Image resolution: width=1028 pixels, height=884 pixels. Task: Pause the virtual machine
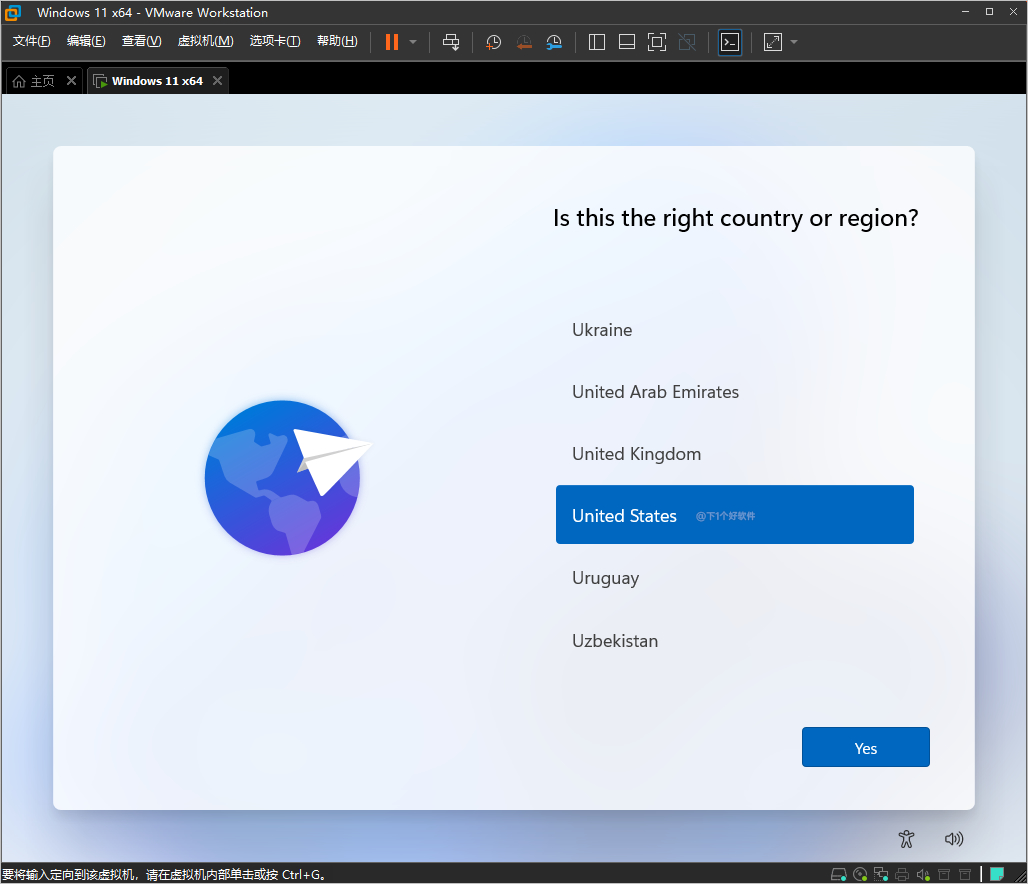(391, 42)
